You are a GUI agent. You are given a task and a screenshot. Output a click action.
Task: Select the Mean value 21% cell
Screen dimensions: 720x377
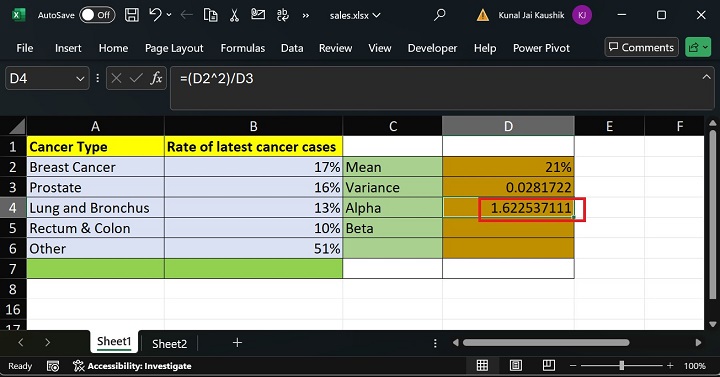click(508, 167)
